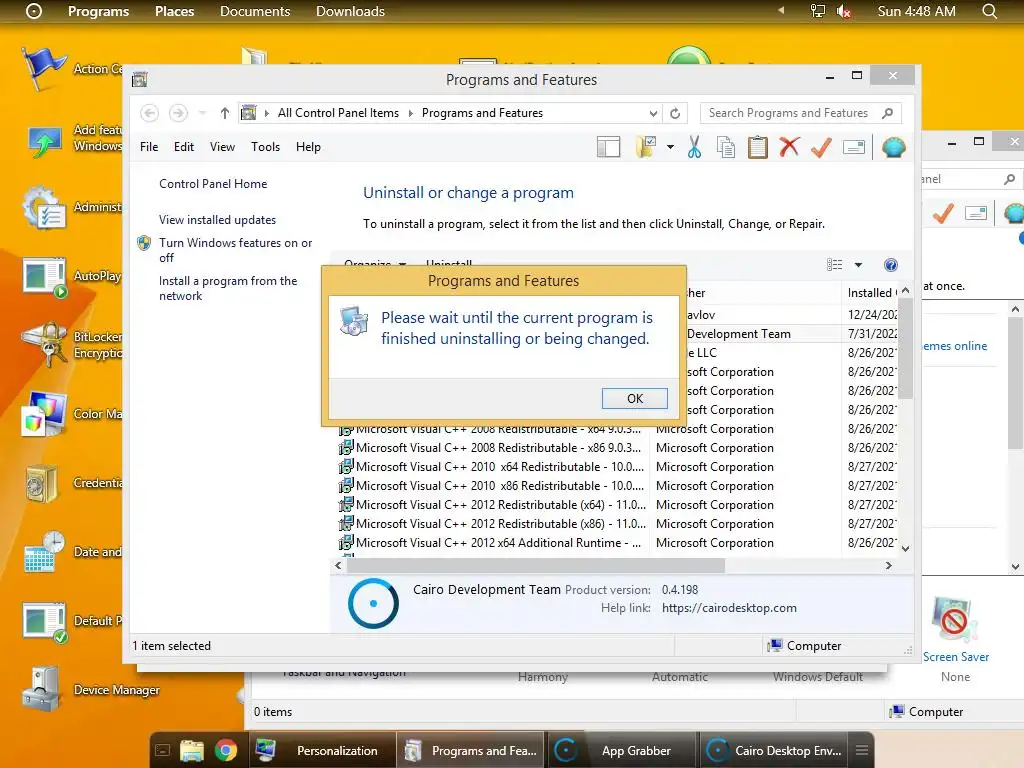The image size is (1024, 768).
Task: Open Device Manager desktop icon
Action: click(90, 690)
